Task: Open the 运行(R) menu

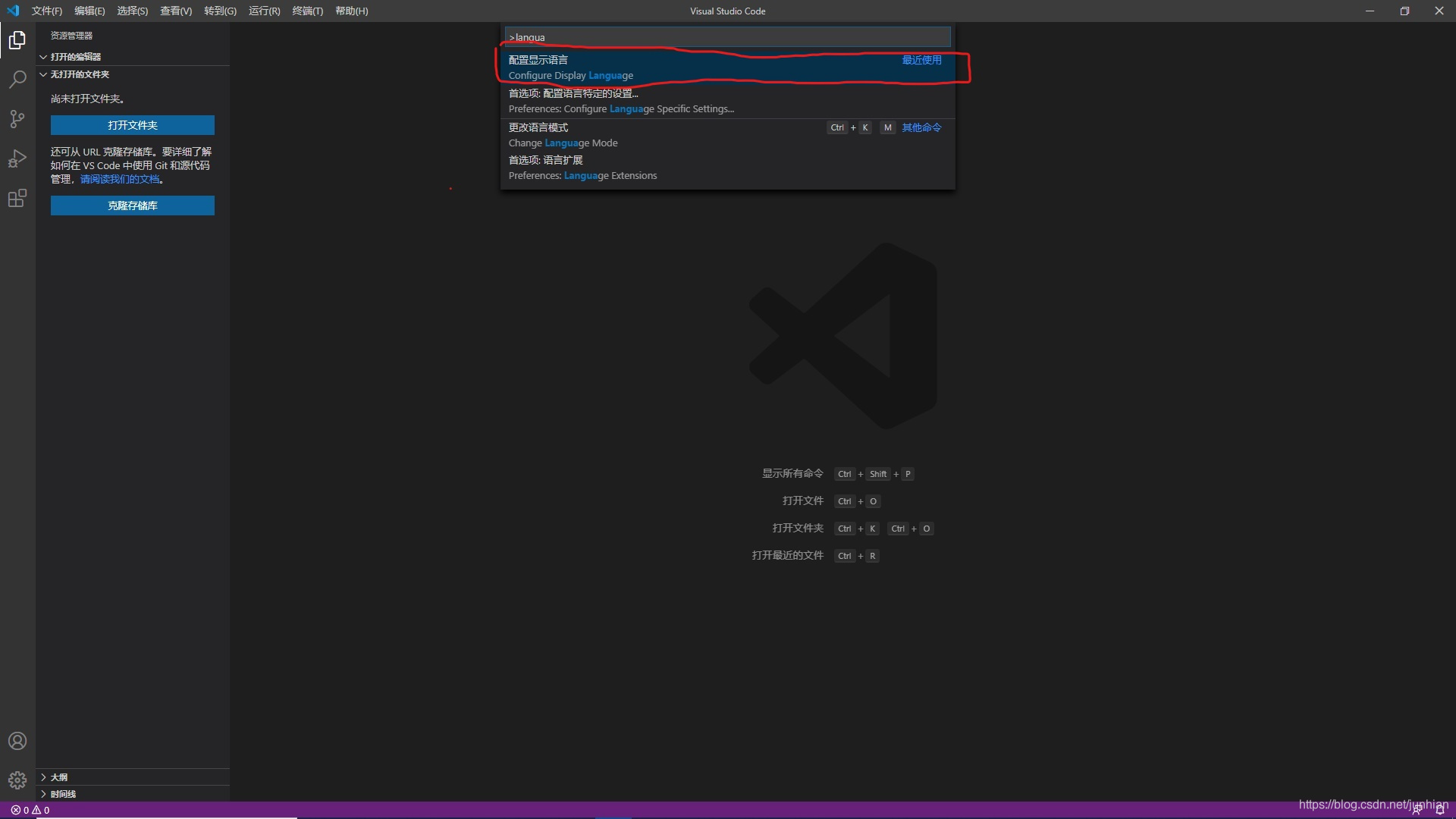Action: click(x=264, y=11)
